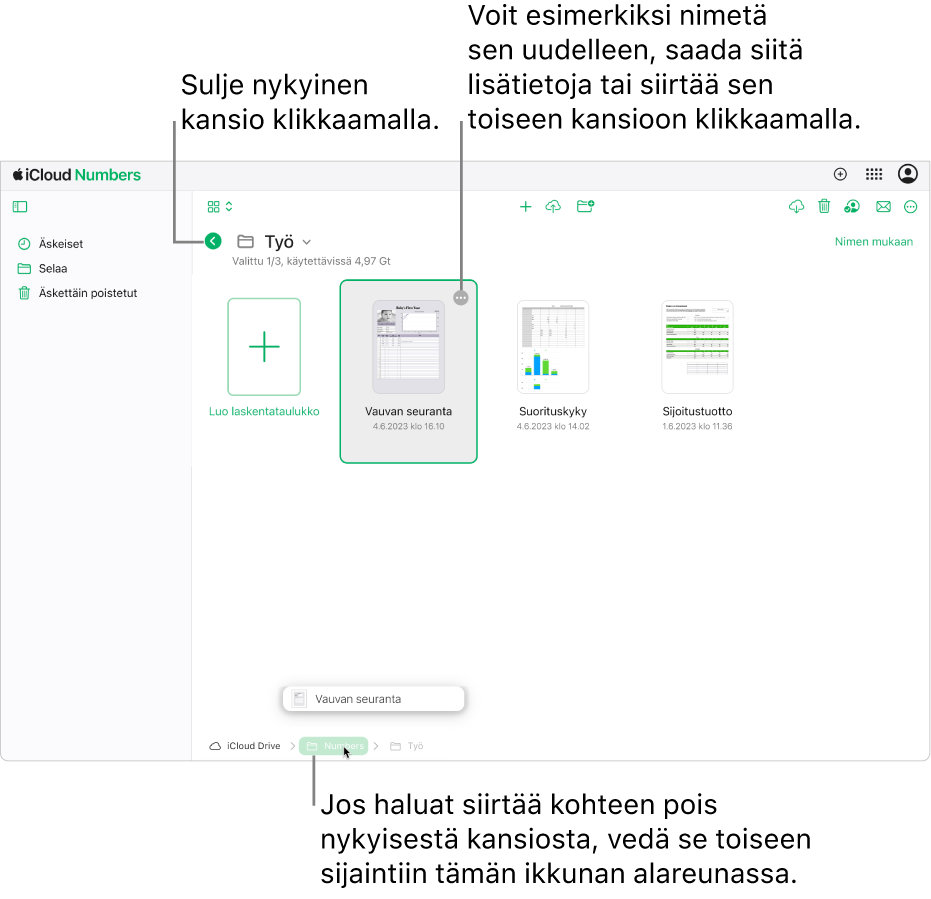The height and width of the screenshot is (899, 931).
Task: Click the download from cloud icon
Action: (796, 207)
